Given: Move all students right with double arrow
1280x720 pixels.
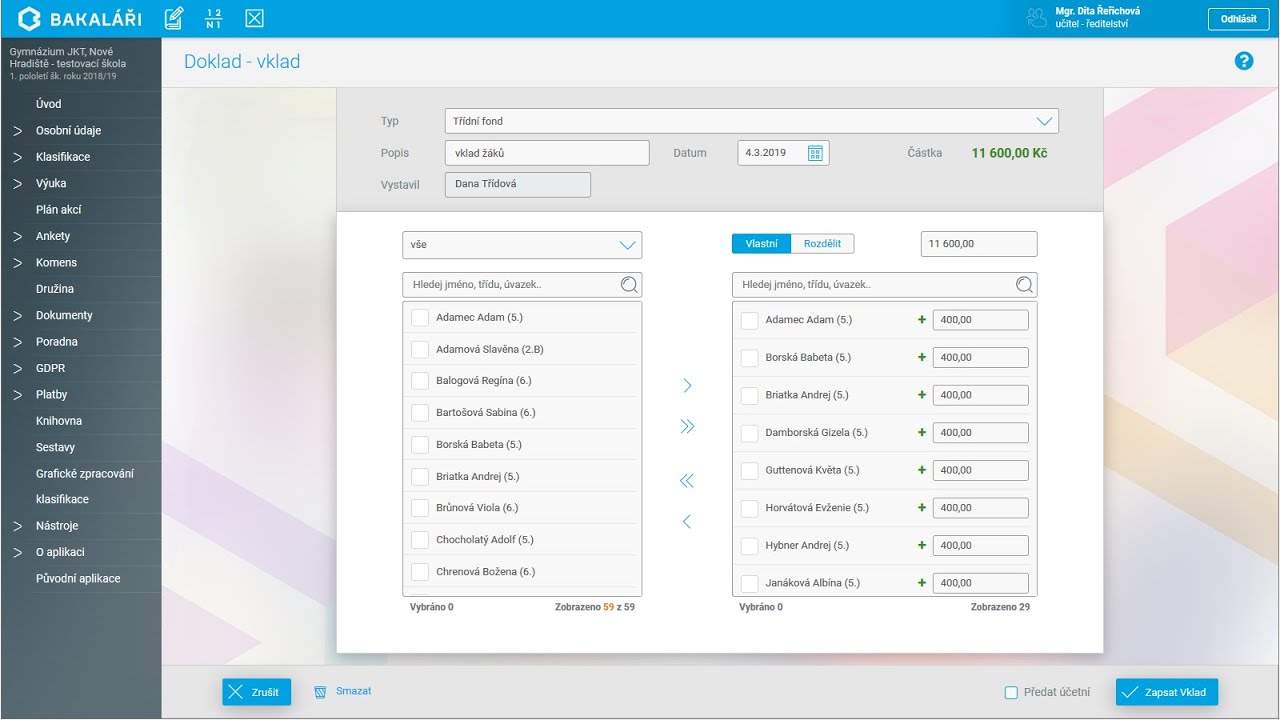Looking at the screenshot, I should pyautogui.click(x=687, y=427).
